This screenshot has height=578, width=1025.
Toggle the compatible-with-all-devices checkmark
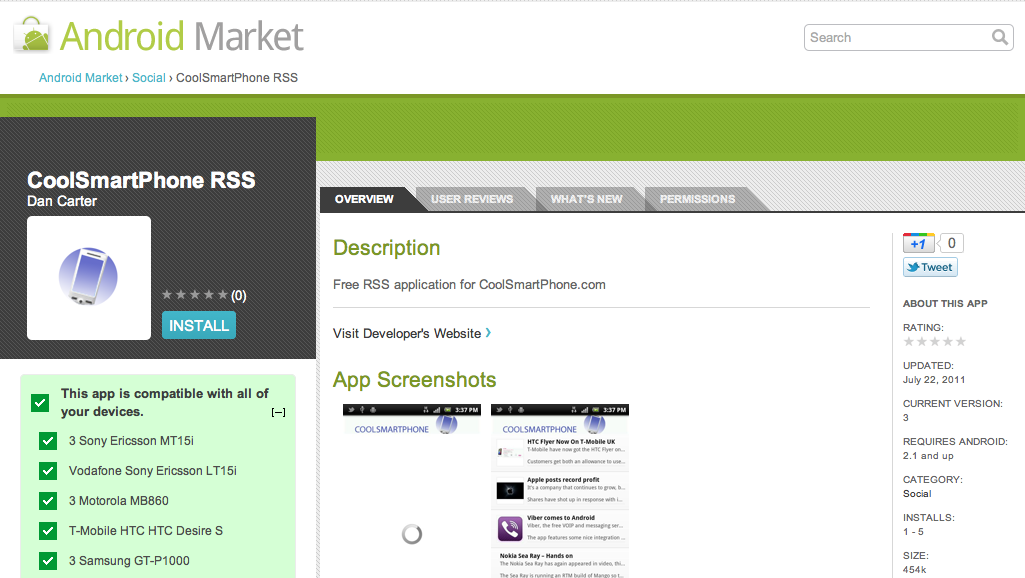(x=40, y=403)
